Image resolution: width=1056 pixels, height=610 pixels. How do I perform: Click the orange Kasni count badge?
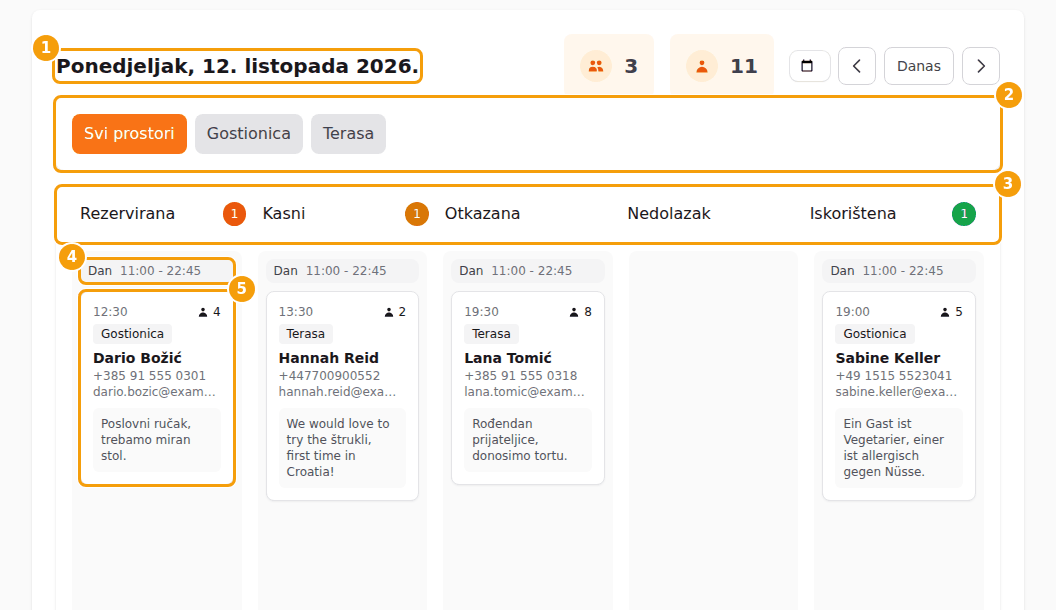point(417,214)
